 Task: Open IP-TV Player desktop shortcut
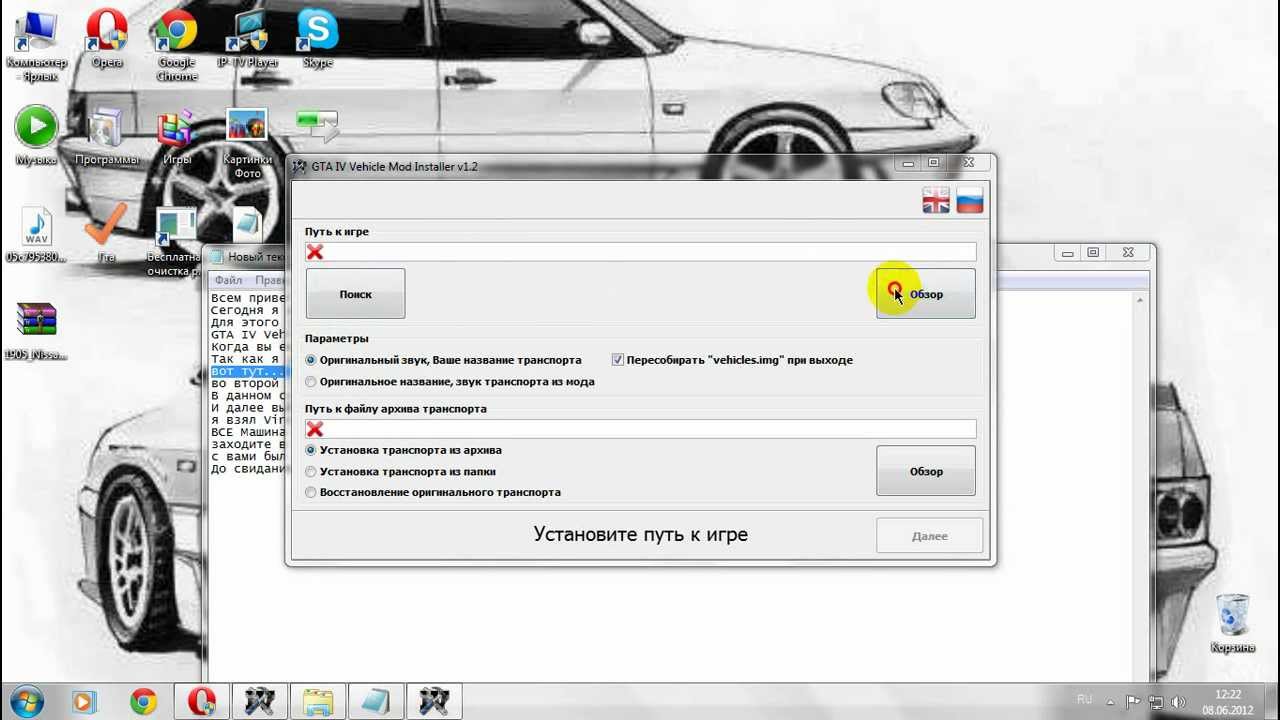(247, 40)
